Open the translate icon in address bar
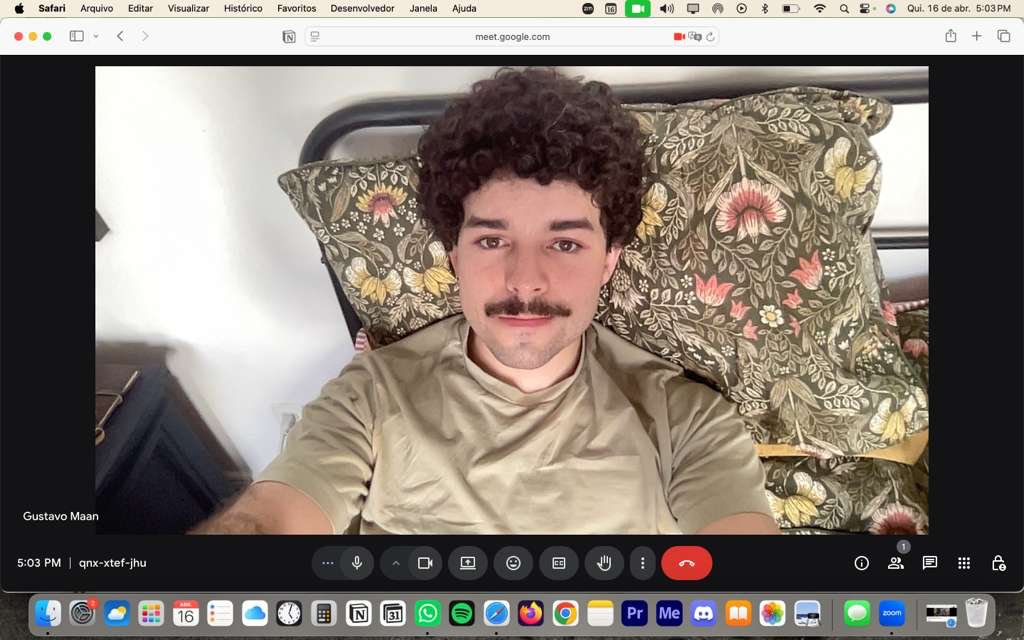 point(695,37)
